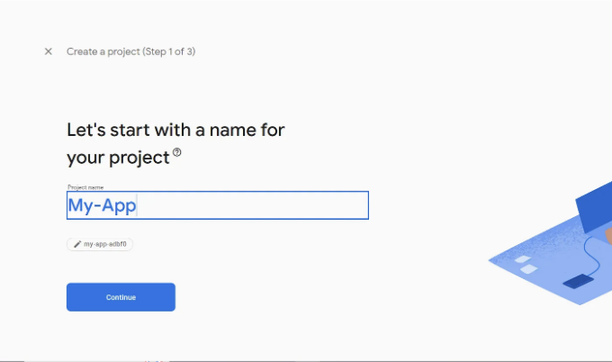The height and width of the screenshot is (362, 612).
Task: Place cursor in the My-App text
Action: pyautogui.click(x=102, y=205)
